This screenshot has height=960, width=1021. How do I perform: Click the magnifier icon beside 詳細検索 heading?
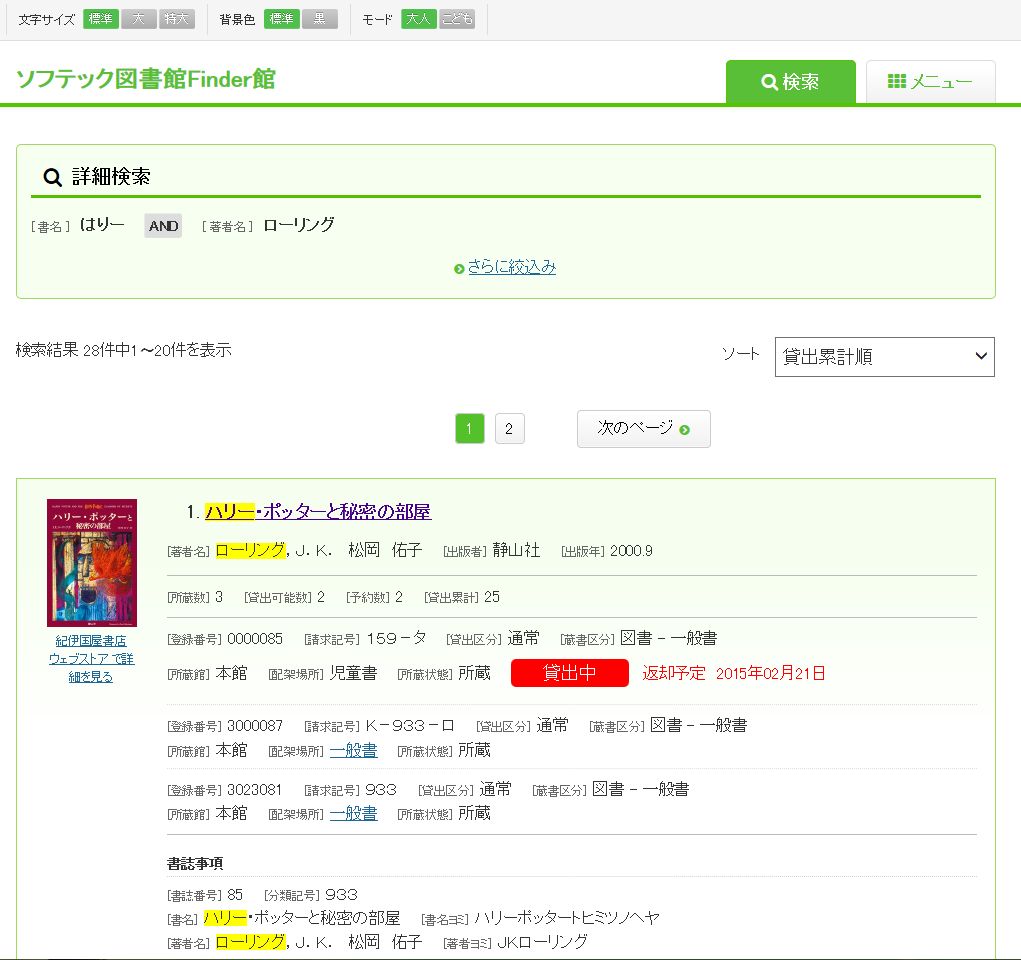click(52, 178)
